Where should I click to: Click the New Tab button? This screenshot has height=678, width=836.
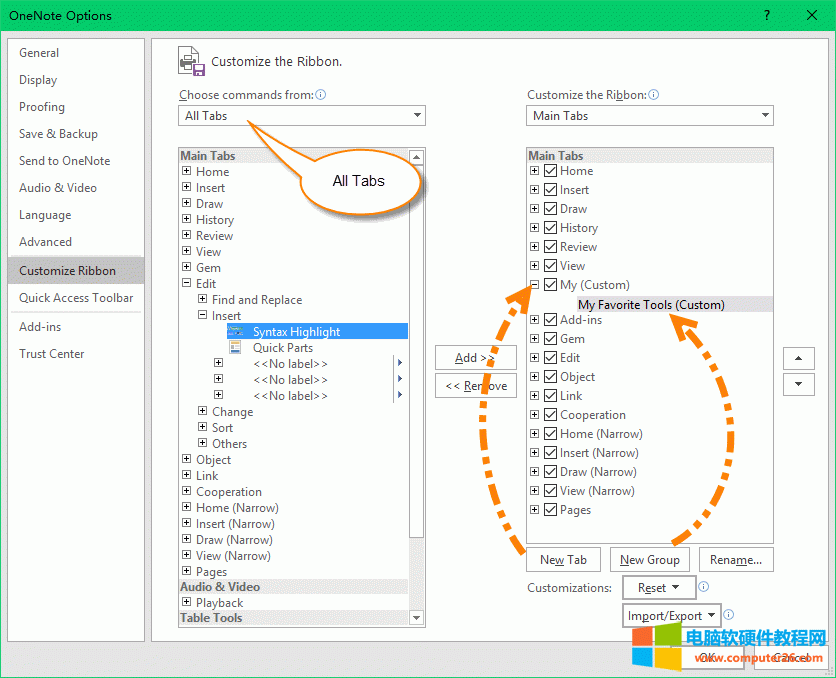(x=563, y=560)
